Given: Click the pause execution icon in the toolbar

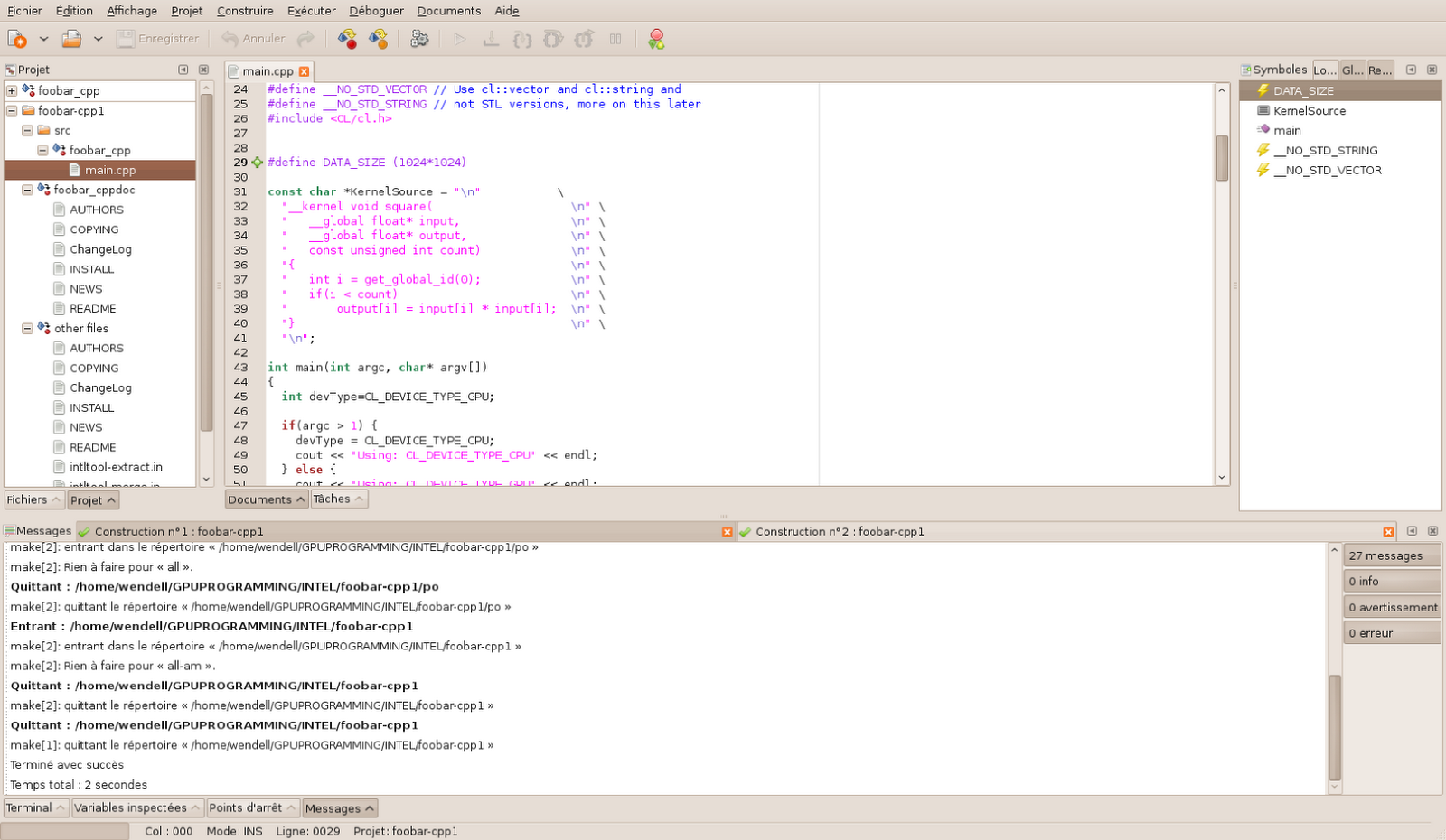Looking at the screenshot, I should click(616, 39).
